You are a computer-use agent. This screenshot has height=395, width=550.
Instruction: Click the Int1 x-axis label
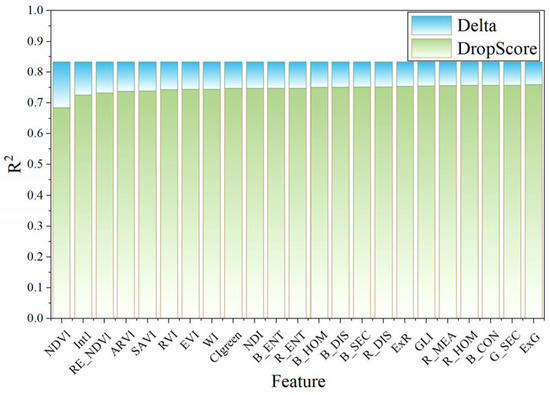click(x=83, y=339)
